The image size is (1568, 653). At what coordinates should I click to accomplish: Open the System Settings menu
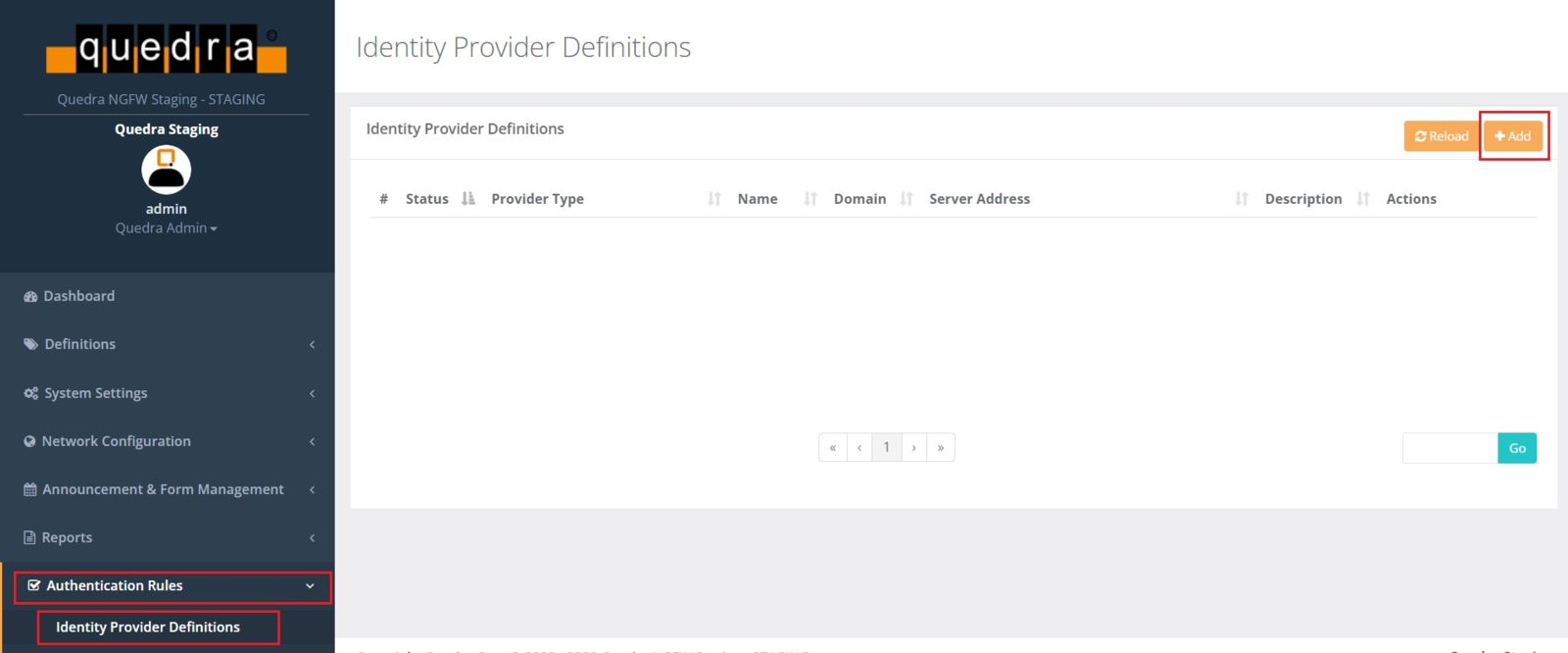[96, 393]
